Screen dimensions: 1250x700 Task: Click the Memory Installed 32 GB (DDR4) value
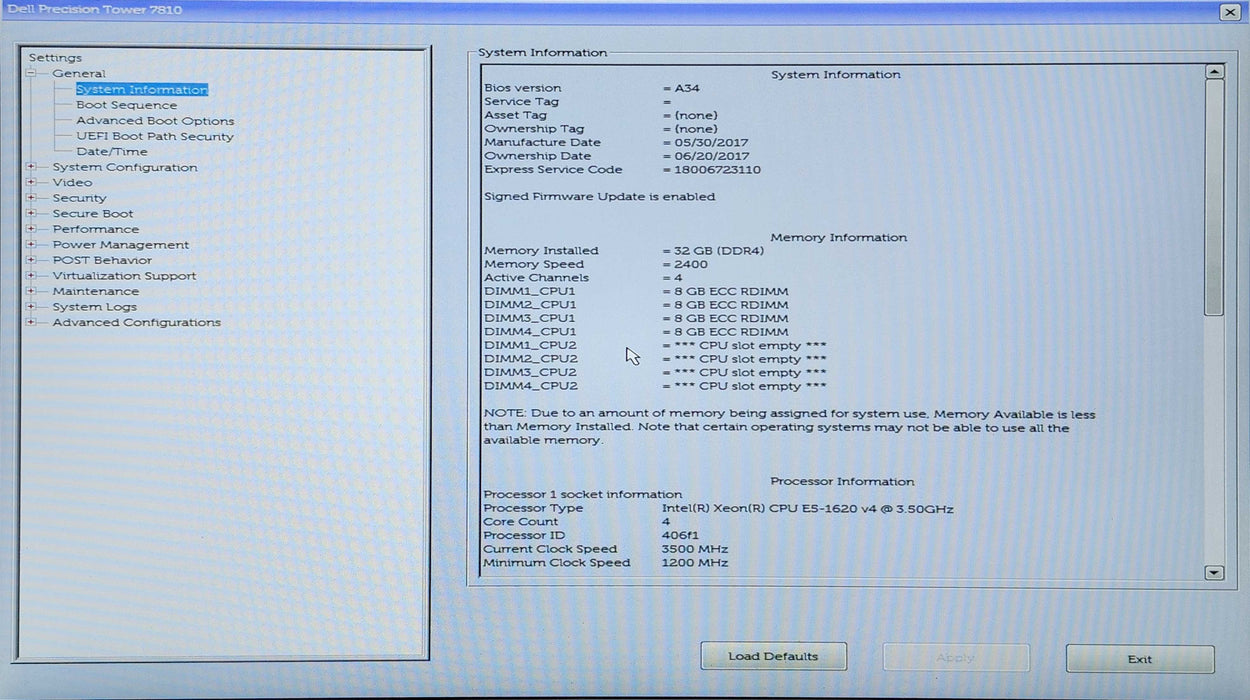721,251
